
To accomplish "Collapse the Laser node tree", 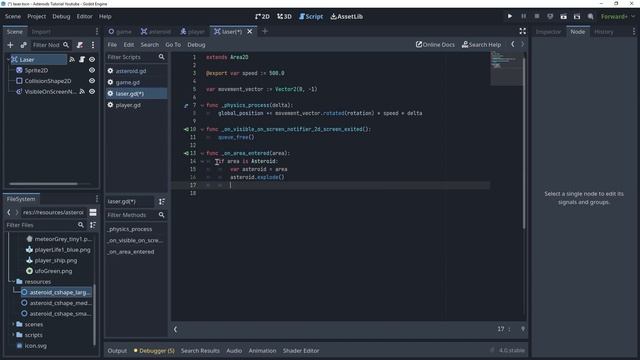I will click(8, 60).
